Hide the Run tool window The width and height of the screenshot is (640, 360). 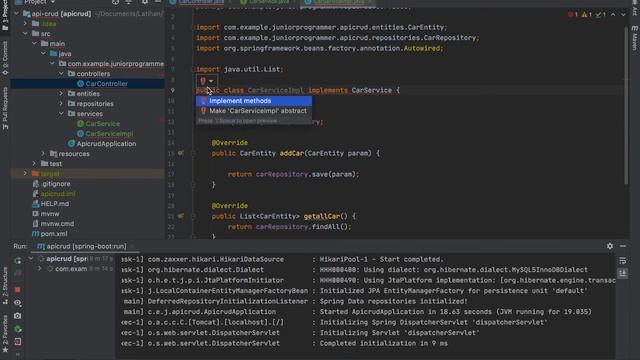coord(623,246)
